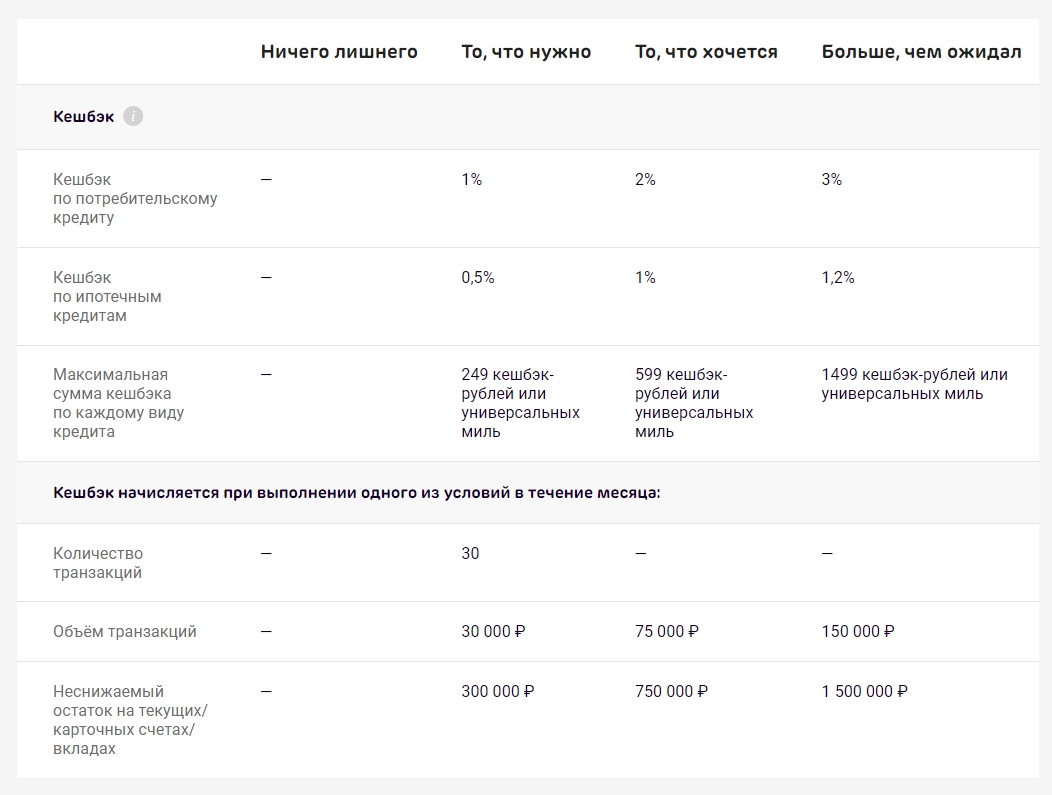Select the "Ничего лишнего" column header

[x=339, y=52]
